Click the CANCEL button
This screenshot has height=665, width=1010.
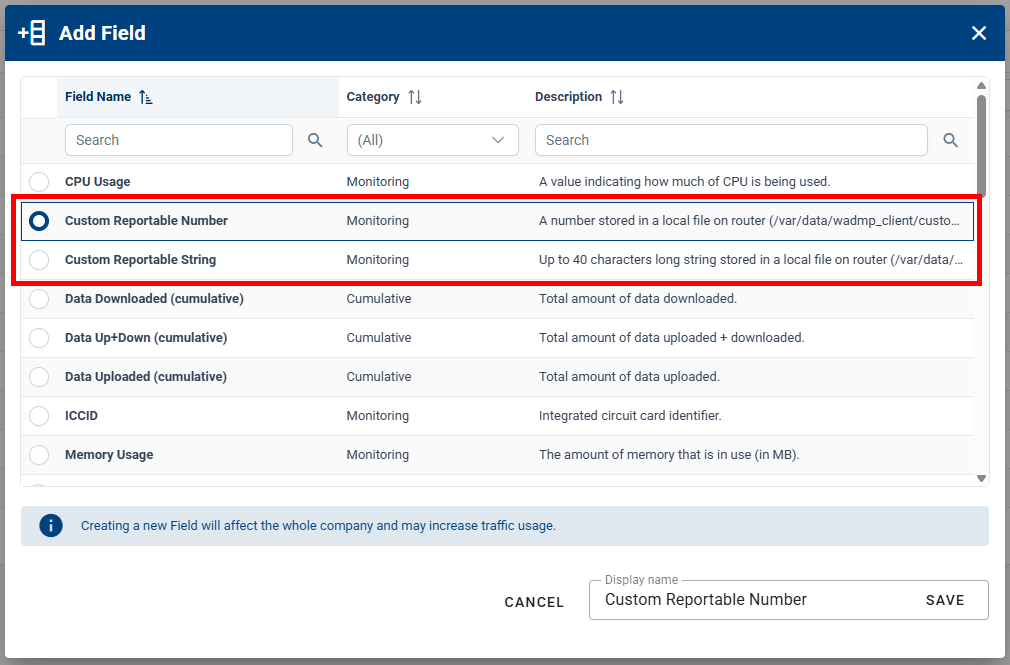coord(534,602)
